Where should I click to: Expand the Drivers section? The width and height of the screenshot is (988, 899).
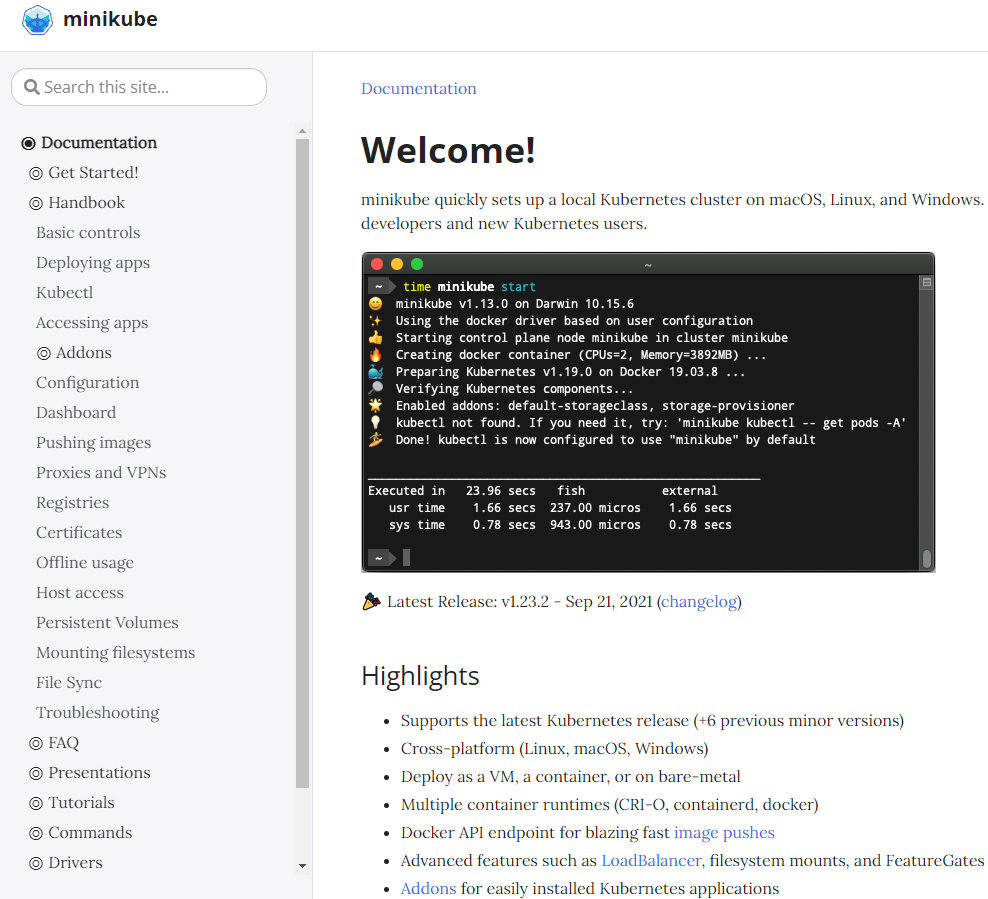click(76, 863)
